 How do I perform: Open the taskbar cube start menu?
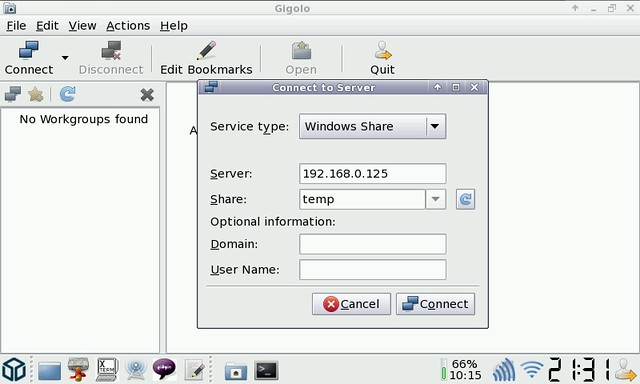click(14, 369)
